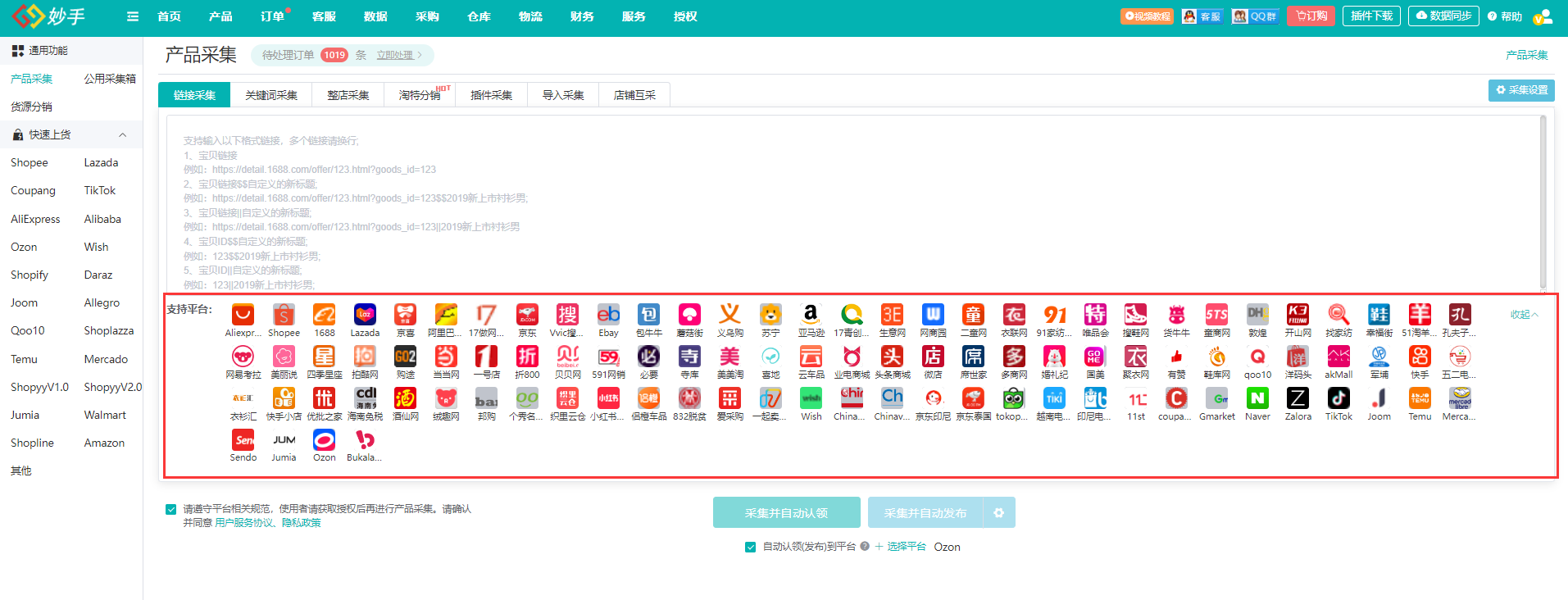Open settings gear beside 采集并自动发布

click(x=998, y=513)
